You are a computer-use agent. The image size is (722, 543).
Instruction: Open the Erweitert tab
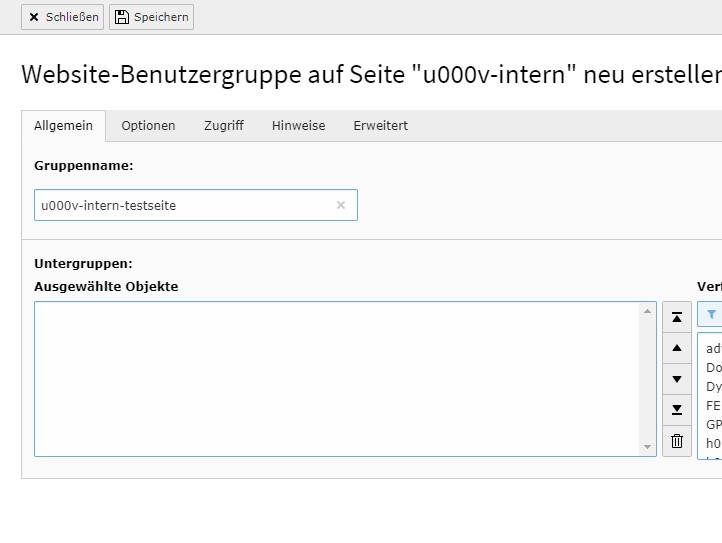pos(380,126)
